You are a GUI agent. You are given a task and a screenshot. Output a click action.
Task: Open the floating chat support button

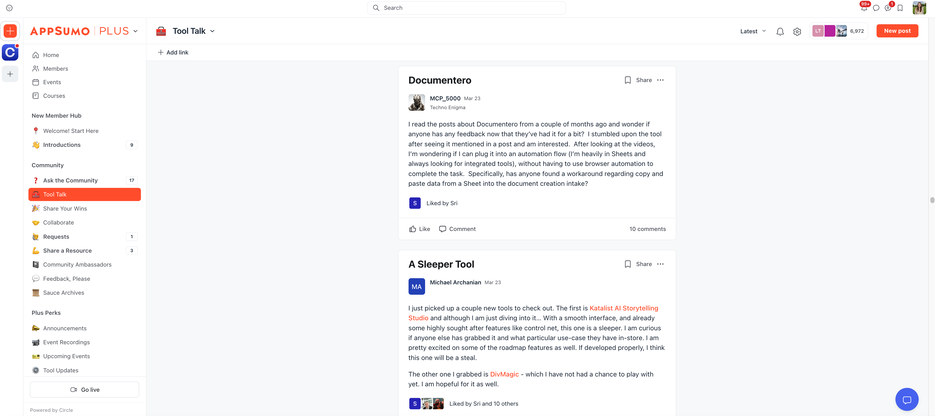906,399
